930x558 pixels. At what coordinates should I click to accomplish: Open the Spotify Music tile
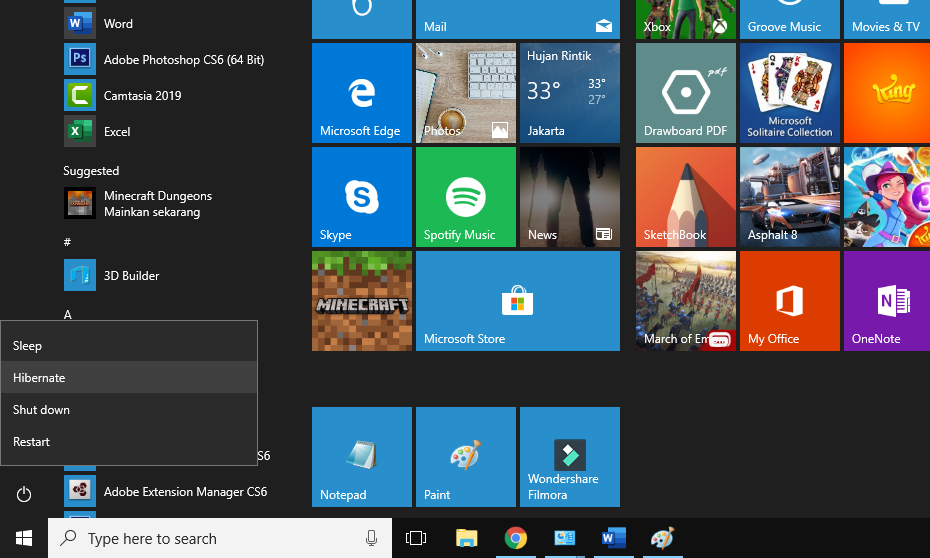pos(466,197)
